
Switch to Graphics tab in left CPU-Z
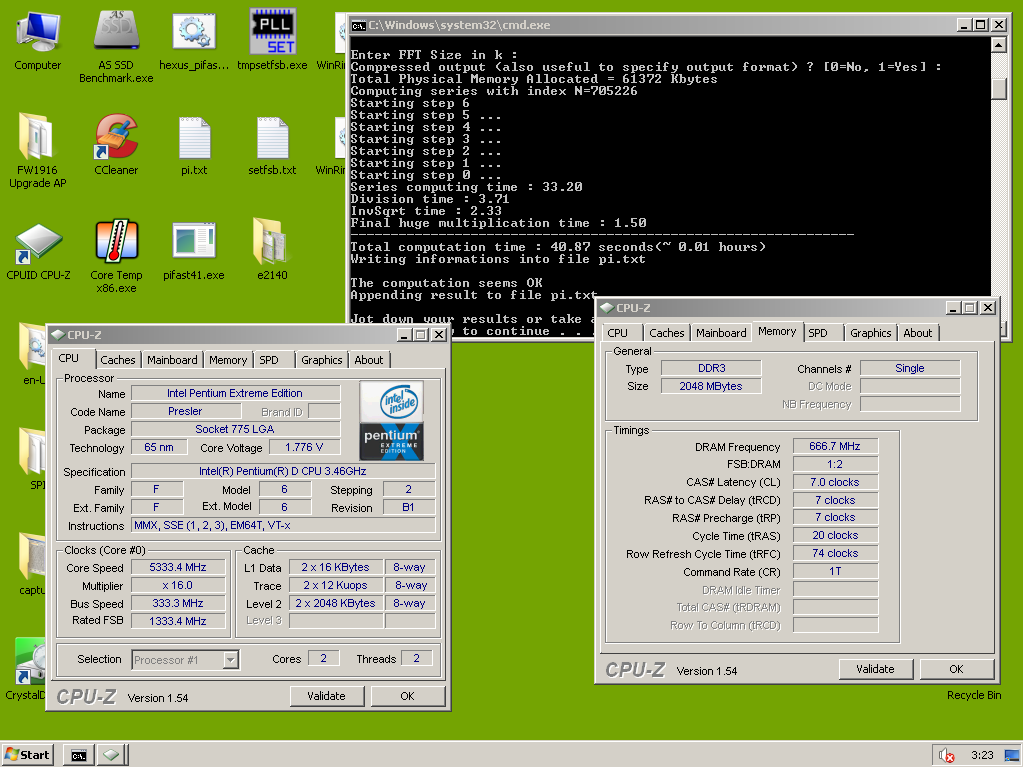point(322,360)
